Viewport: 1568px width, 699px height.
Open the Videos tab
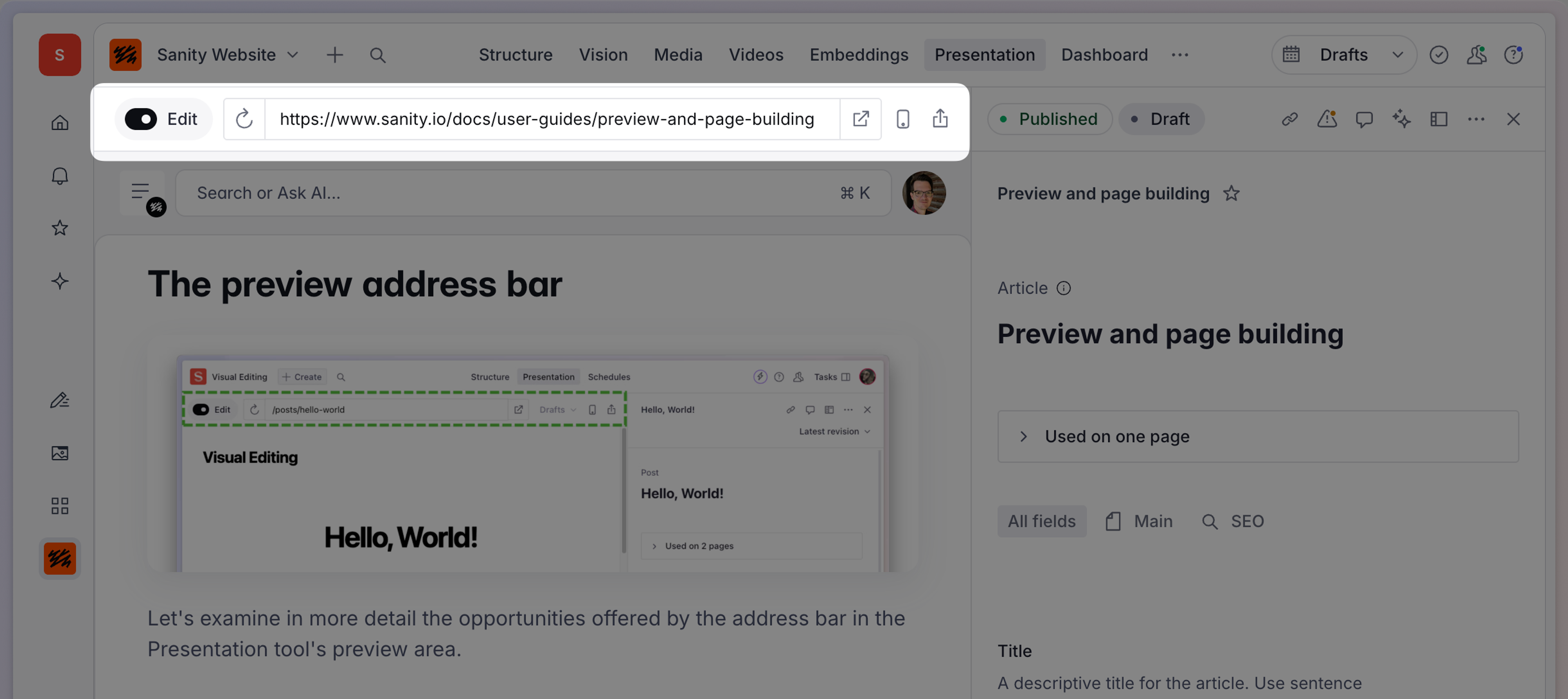(x=756, y=55)
